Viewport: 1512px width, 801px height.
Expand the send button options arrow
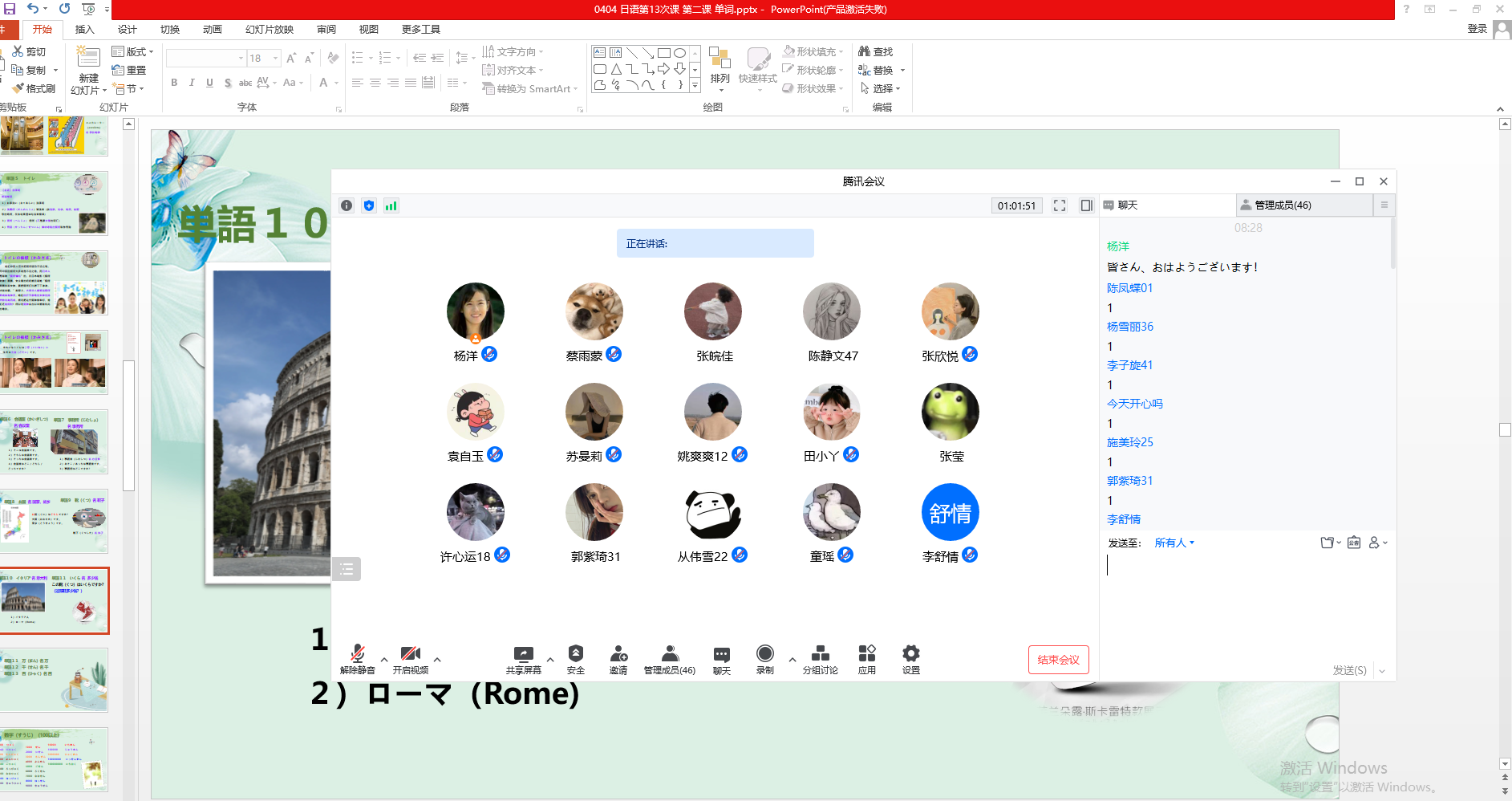click(1382, 670)
